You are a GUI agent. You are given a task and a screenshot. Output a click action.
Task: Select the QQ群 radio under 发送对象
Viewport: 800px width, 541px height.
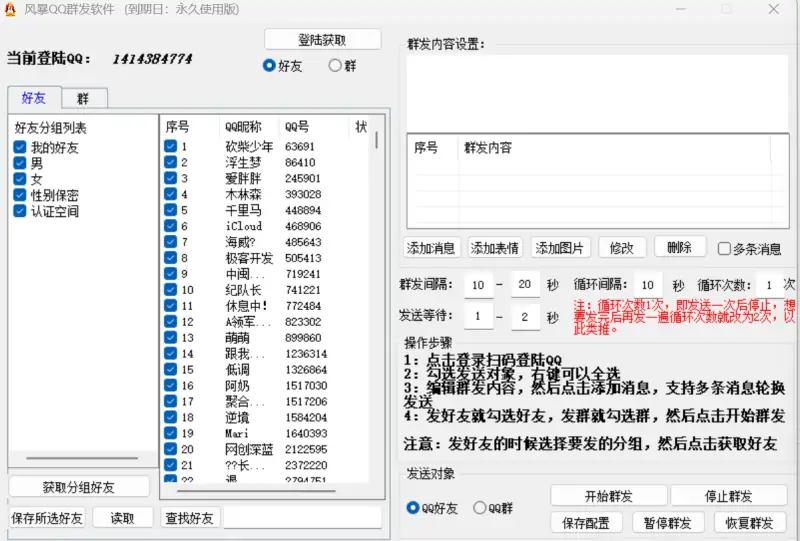(480, 508)
